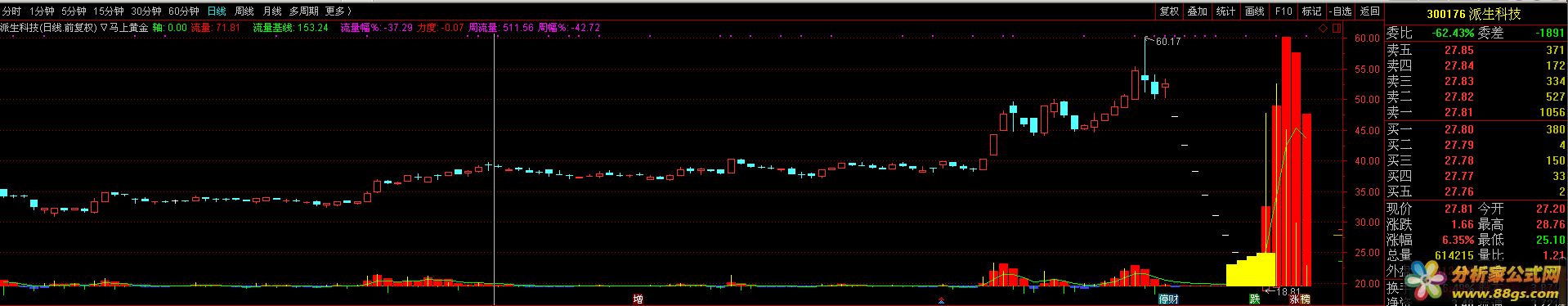The height and width of the screenshot is (306, 1568).
Task: Click the split-panel square icon near the price axis
Action: coord(1337,28)
